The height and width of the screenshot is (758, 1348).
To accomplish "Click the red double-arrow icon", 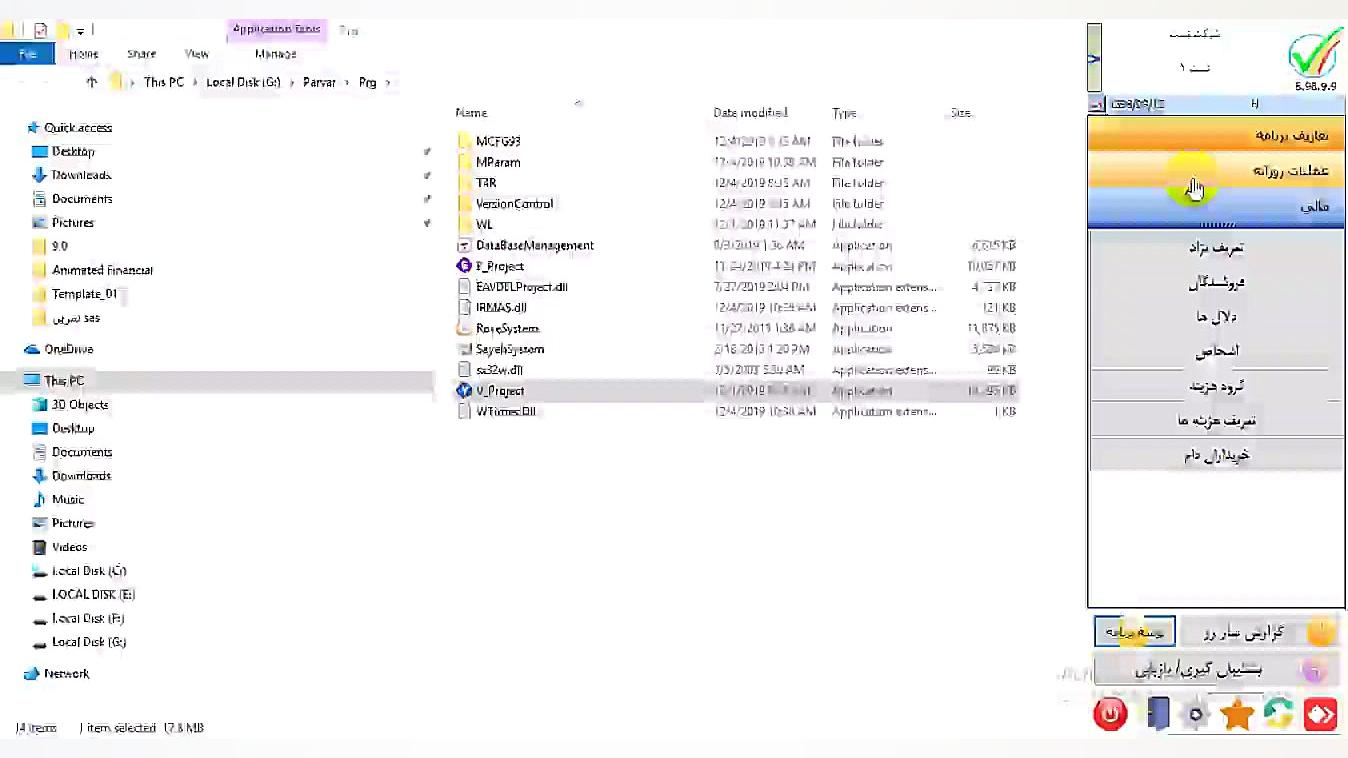I will 1320,713.
